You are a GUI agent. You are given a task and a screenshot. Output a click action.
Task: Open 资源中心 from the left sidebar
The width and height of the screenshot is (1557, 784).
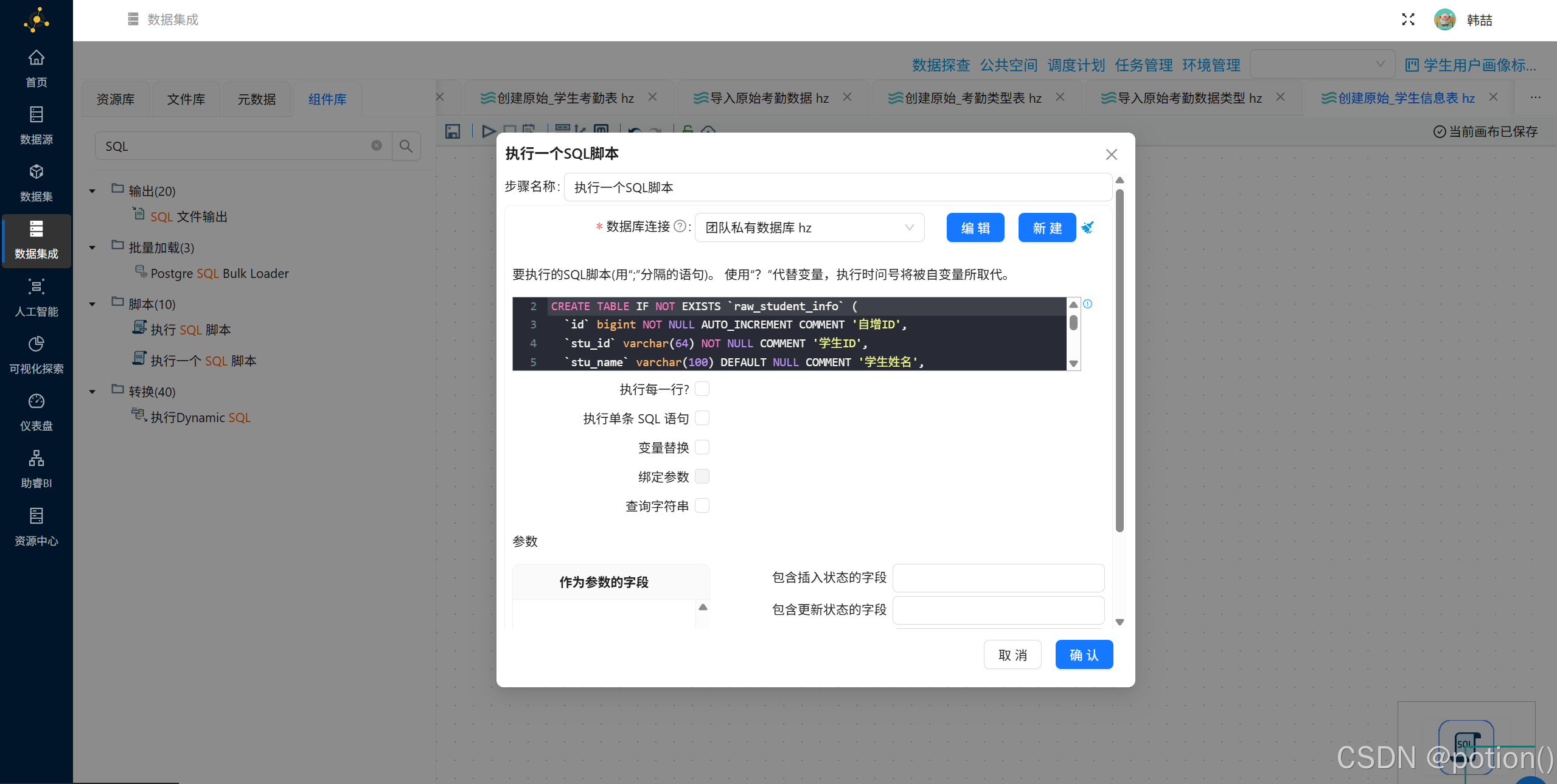click(37, 527)
